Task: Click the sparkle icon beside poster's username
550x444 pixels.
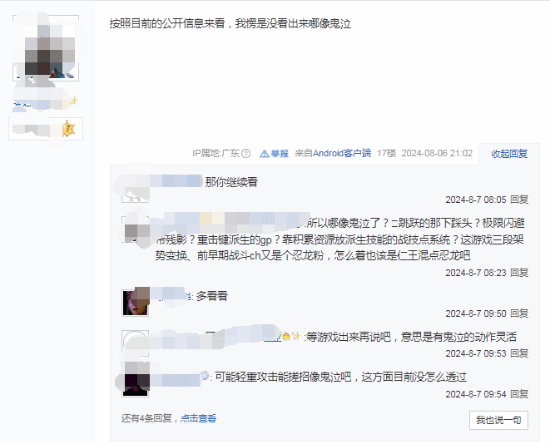Action: (74, 101)
